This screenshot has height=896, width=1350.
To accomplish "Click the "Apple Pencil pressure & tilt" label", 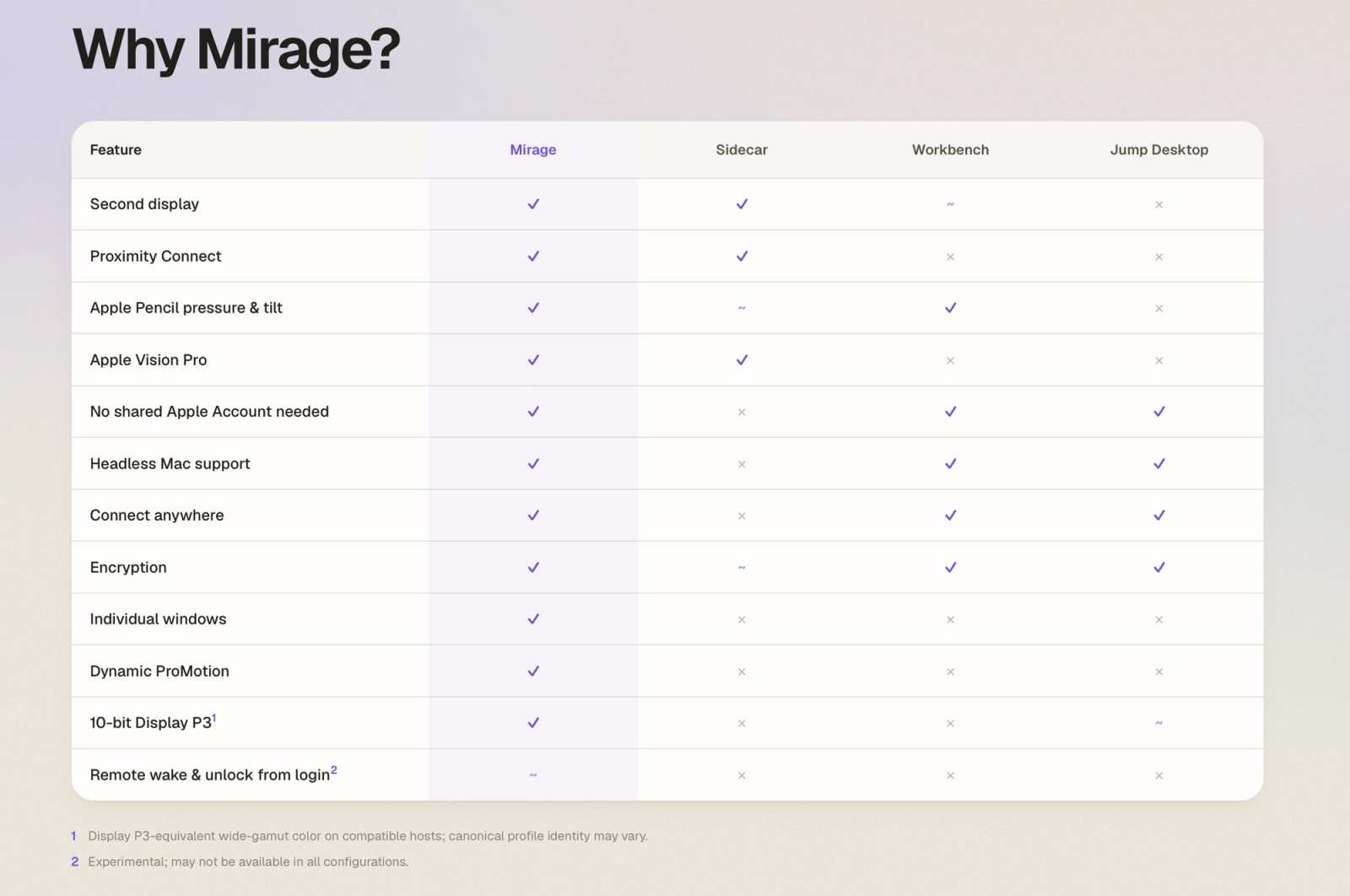I will click(186, 308).
